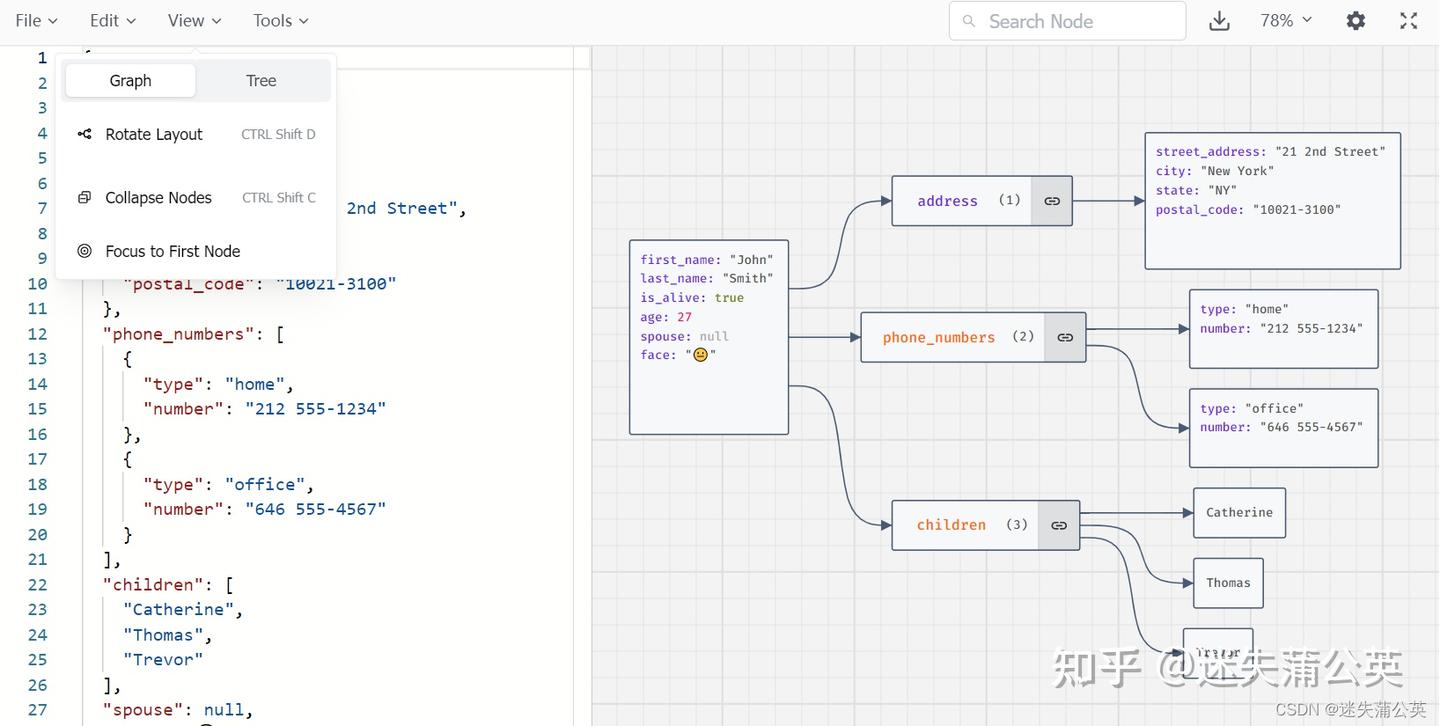Collapse the phone_numbers node via its link icon
1440x726 pixels.
1065,338
